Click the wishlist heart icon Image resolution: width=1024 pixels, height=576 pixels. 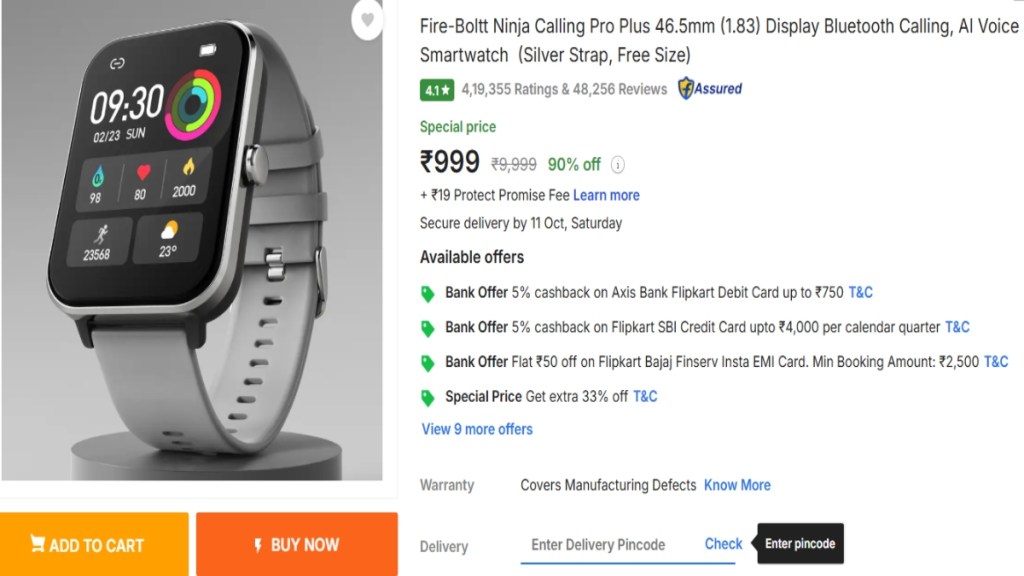click(x=368, y=19)
